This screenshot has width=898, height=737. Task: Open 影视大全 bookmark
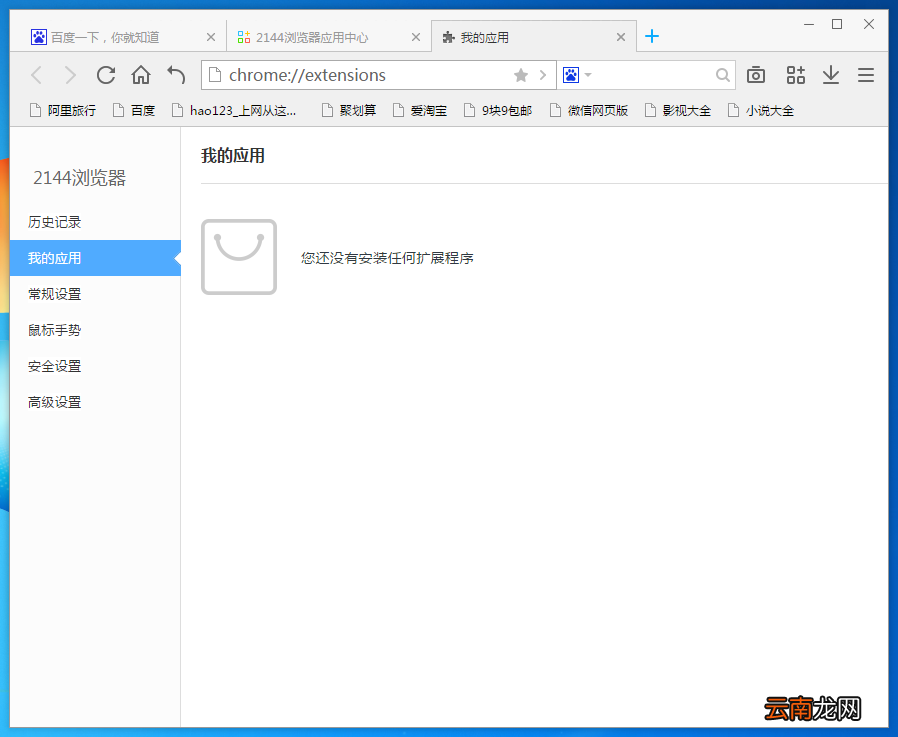tap(678, 111)
